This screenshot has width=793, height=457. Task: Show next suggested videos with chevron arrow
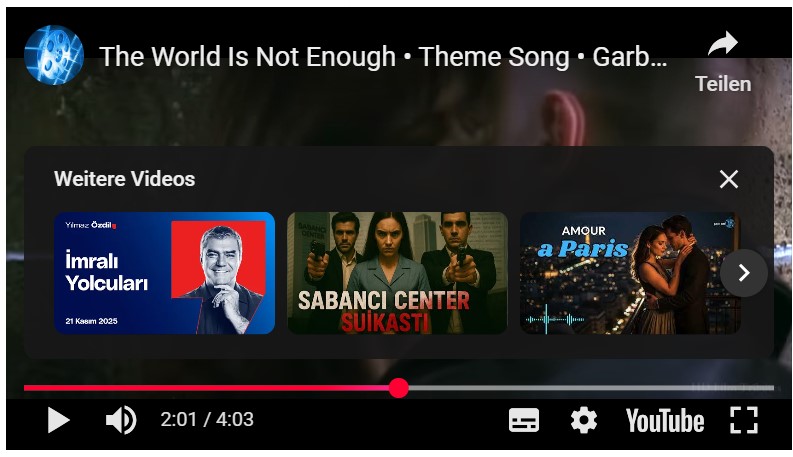[744, 273]
